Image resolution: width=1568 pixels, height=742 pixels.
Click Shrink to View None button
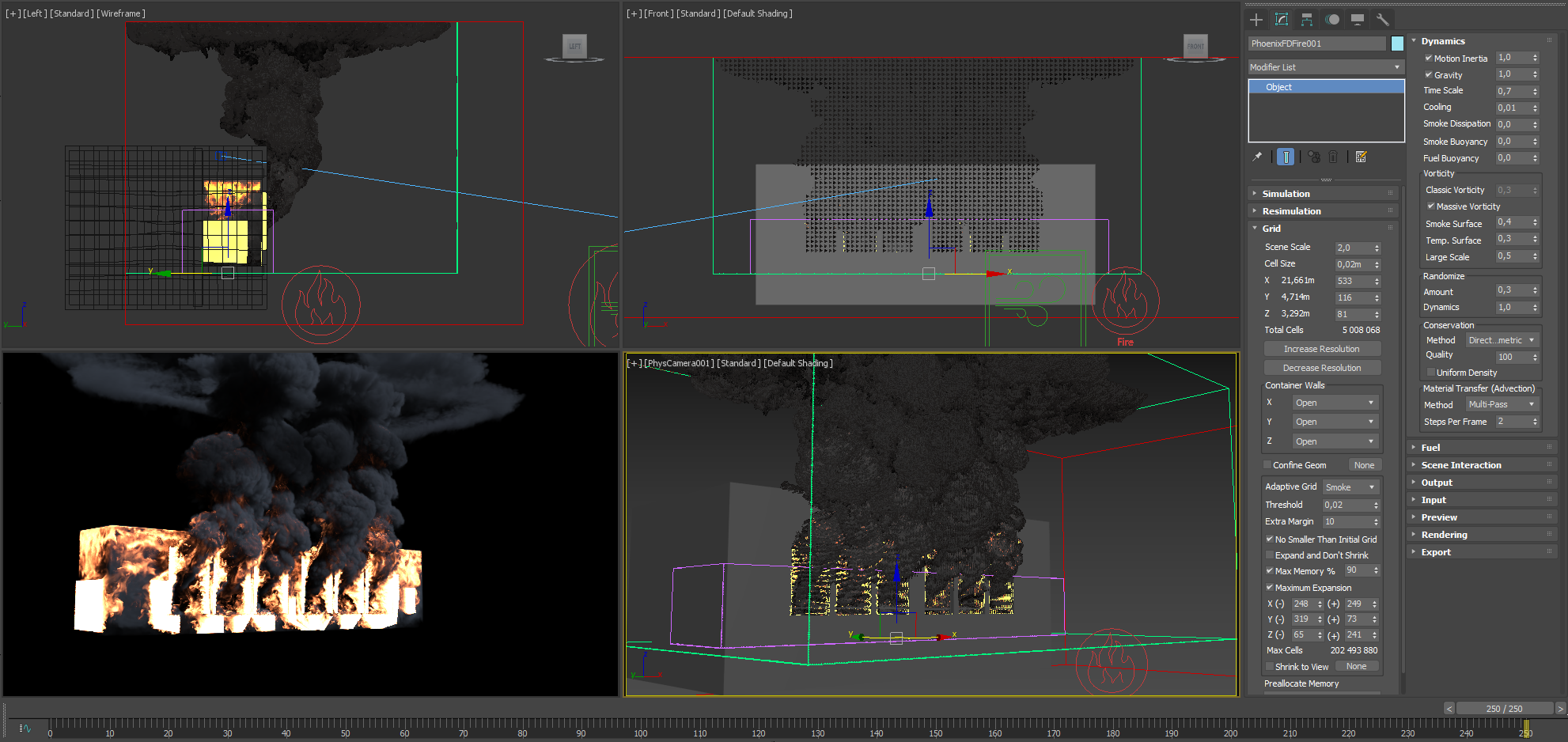click(1357, 666)
